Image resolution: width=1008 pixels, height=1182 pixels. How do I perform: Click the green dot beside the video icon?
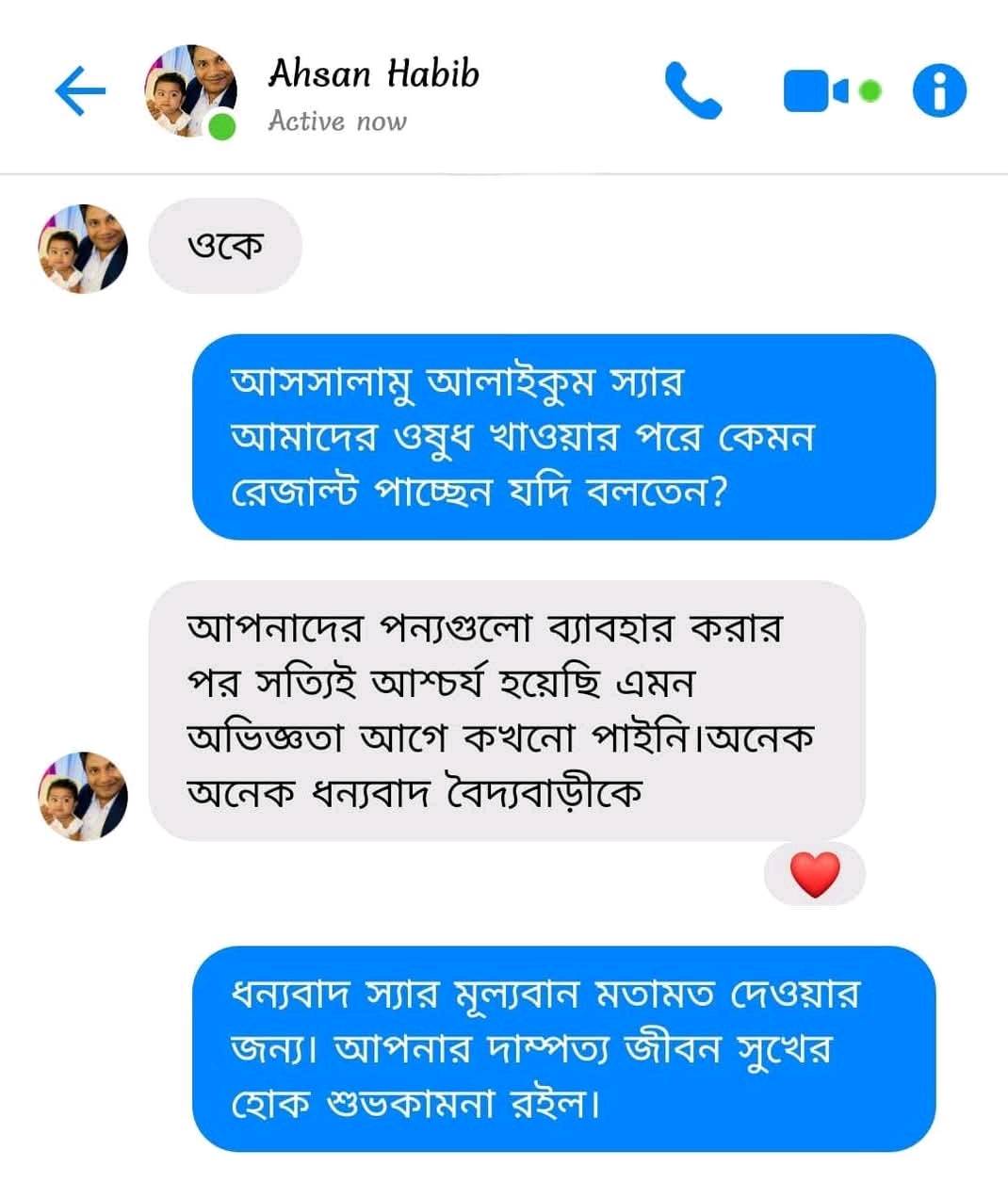point(871,90)
